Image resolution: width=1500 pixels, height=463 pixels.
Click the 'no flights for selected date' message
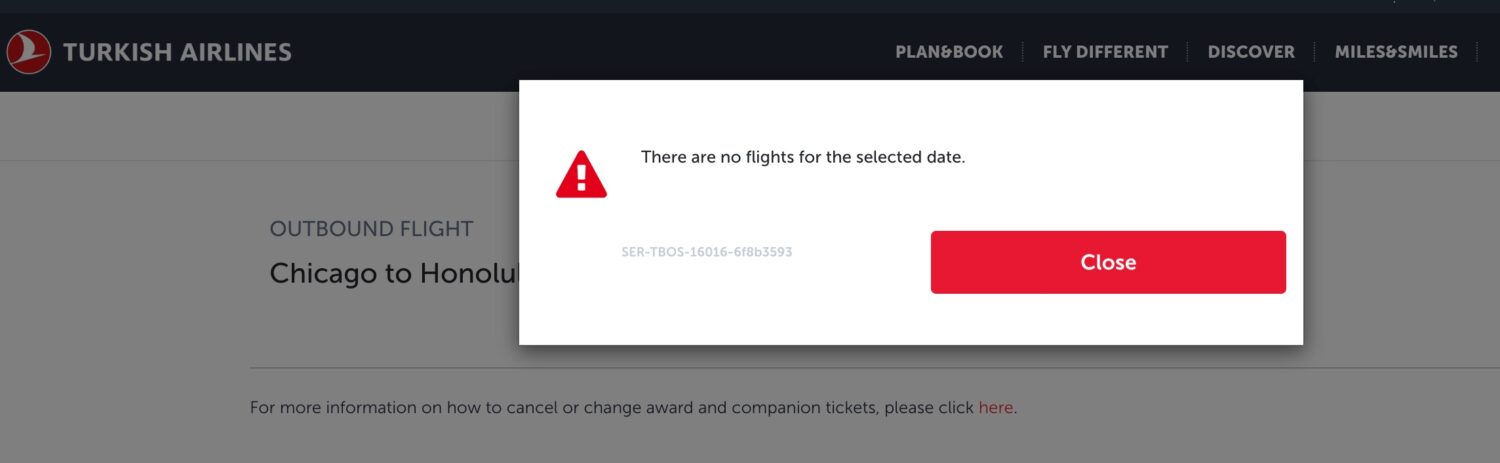[x=802, y=158]
